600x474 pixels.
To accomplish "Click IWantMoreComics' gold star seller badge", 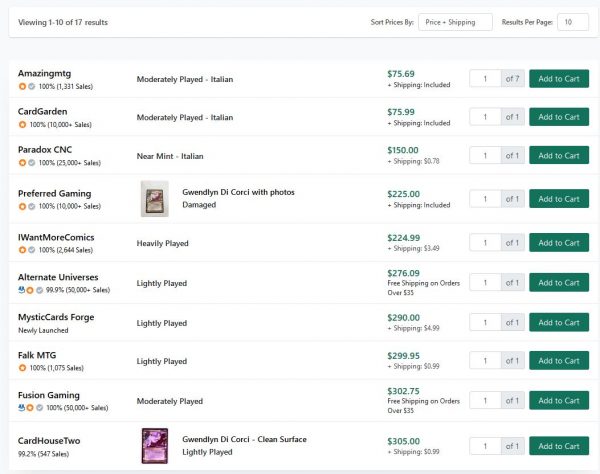I will 22,250.
